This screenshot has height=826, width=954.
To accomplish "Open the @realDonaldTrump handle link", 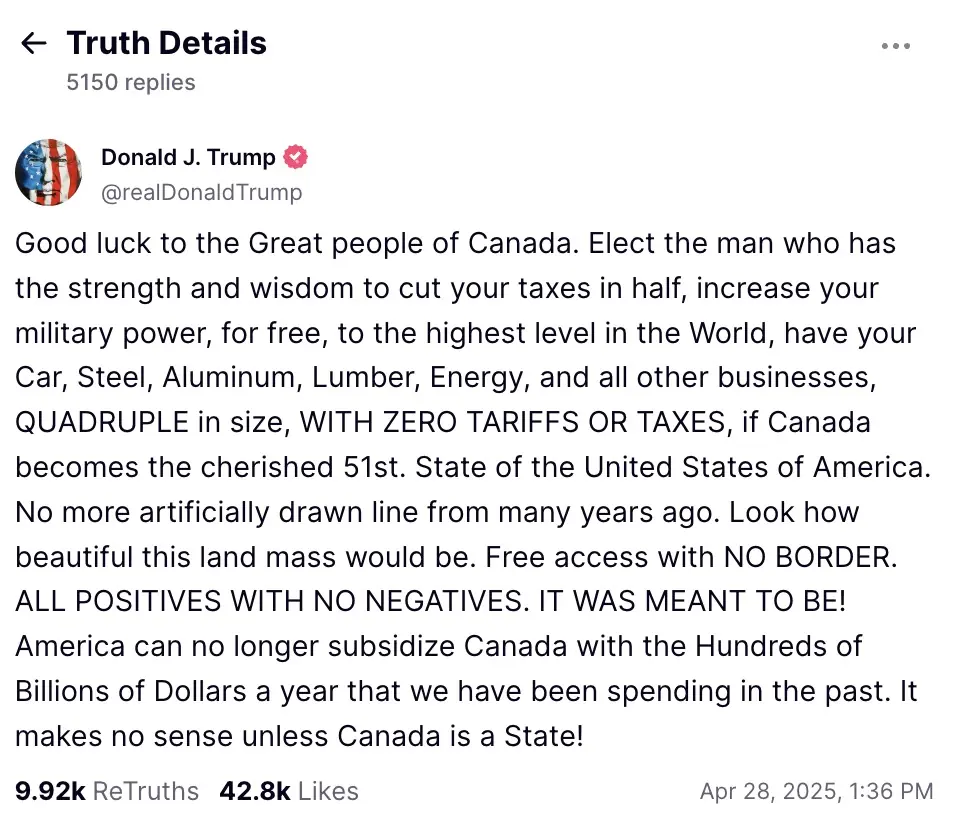I will tap(202, 192).
